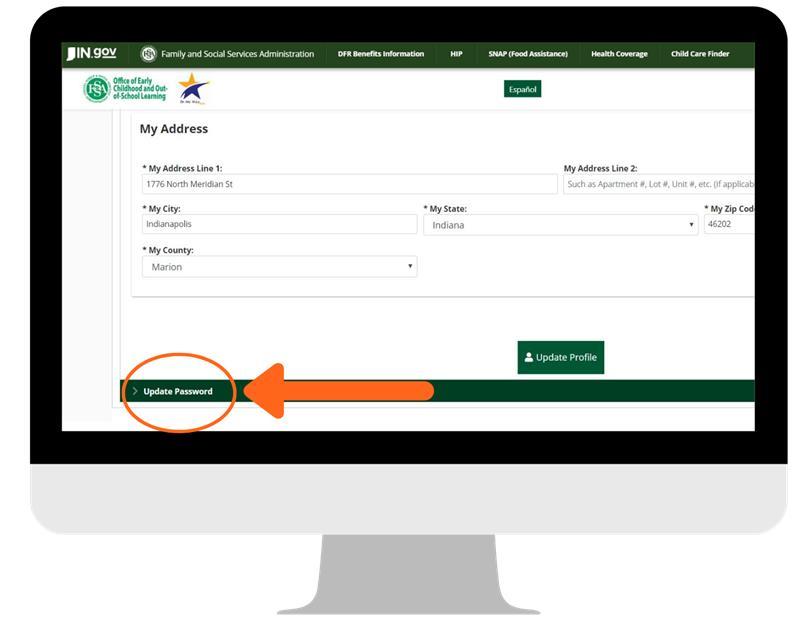The image size is (800, 621).
Task: Expand the Update Password section label
Action: point(178,391)
